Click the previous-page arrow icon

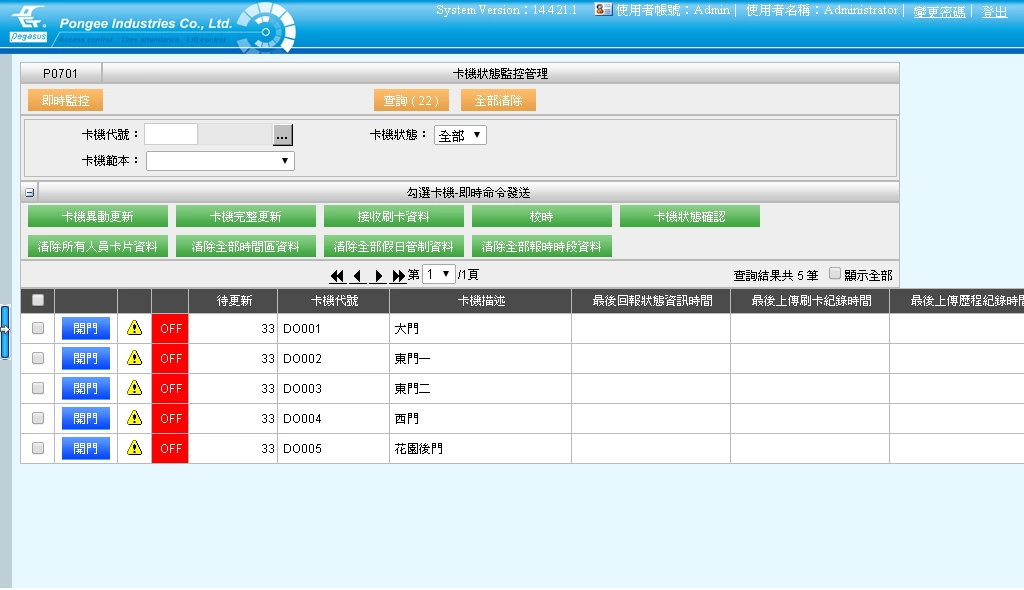[x=357, y=274]
